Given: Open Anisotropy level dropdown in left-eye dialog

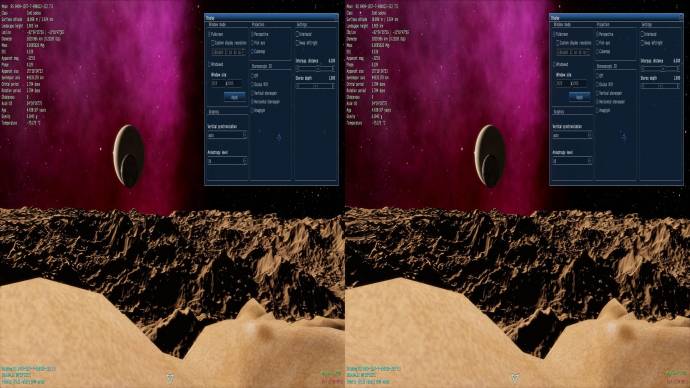Looking at the screenshot, I should click(x=228, y=161).
